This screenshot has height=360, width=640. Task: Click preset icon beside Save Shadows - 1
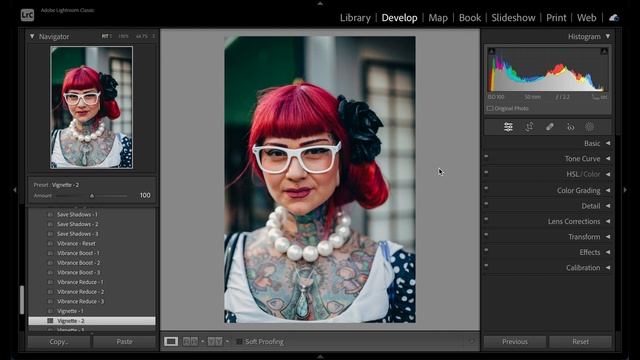(50, 214)
